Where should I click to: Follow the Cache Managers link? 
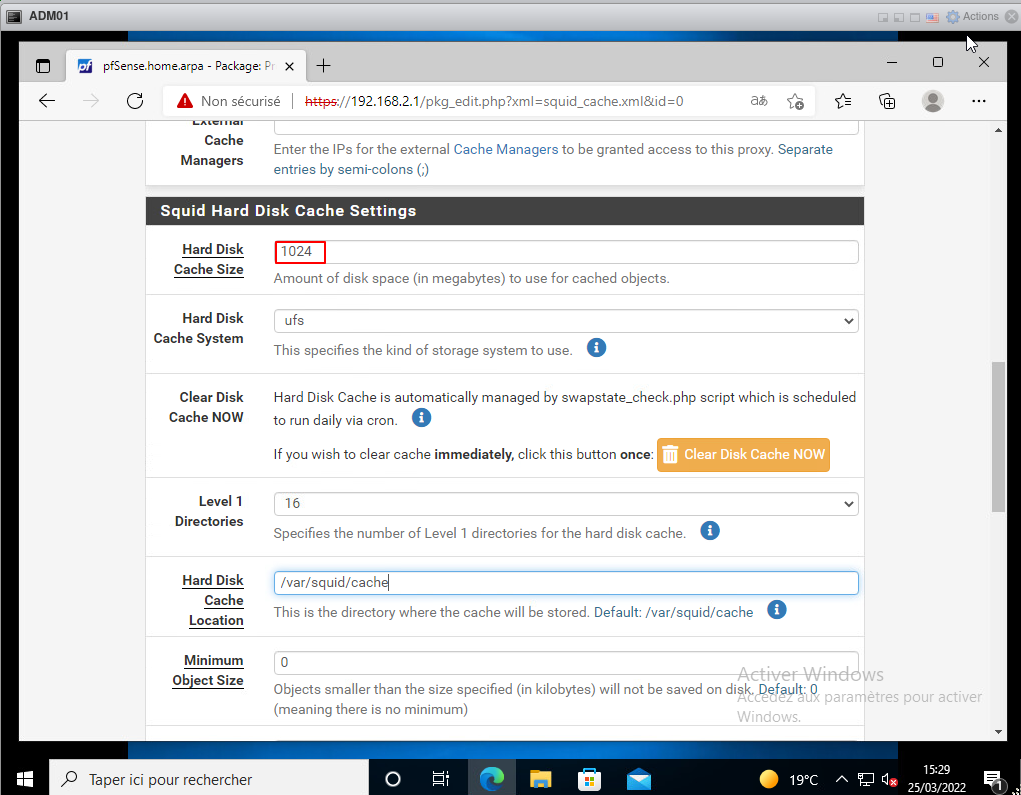(505, 149)
